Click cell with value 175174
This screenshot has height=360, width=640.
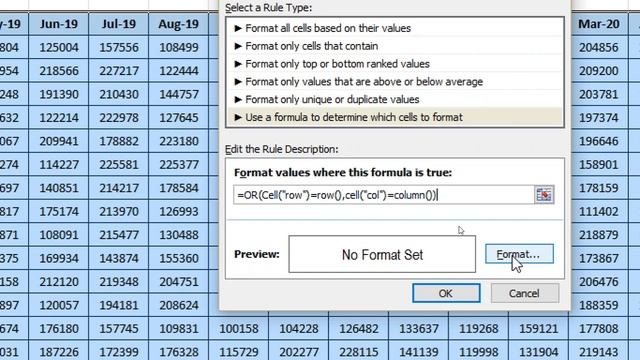pos(59,212)
